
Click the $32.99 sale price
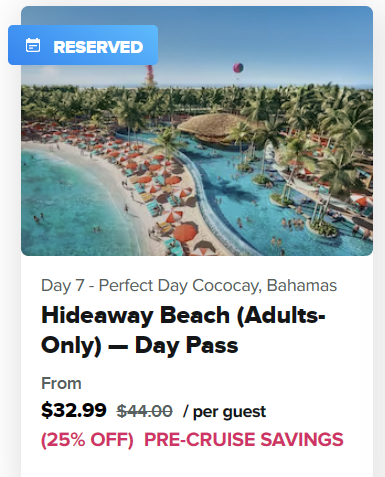(74, 410)
